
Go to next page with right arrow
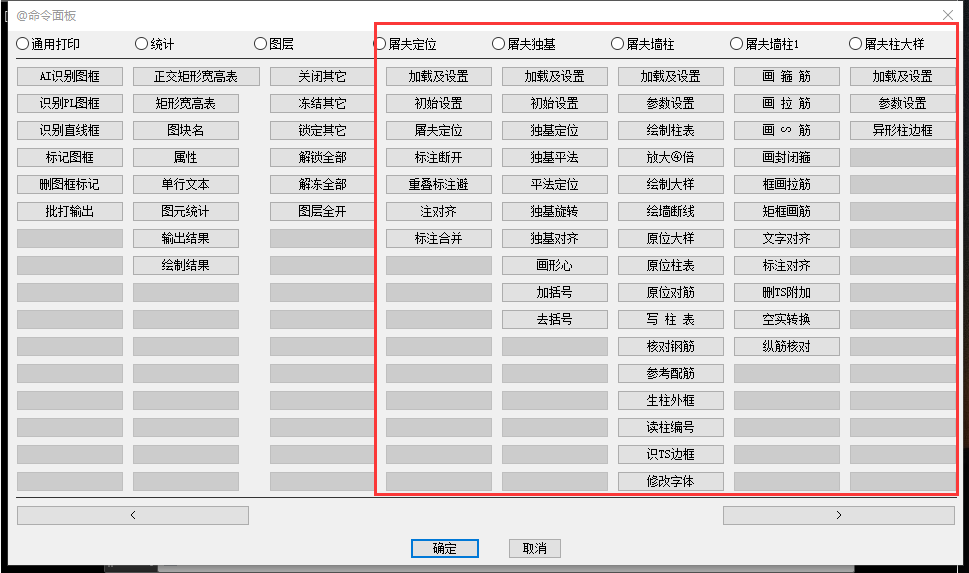(839, 515)
